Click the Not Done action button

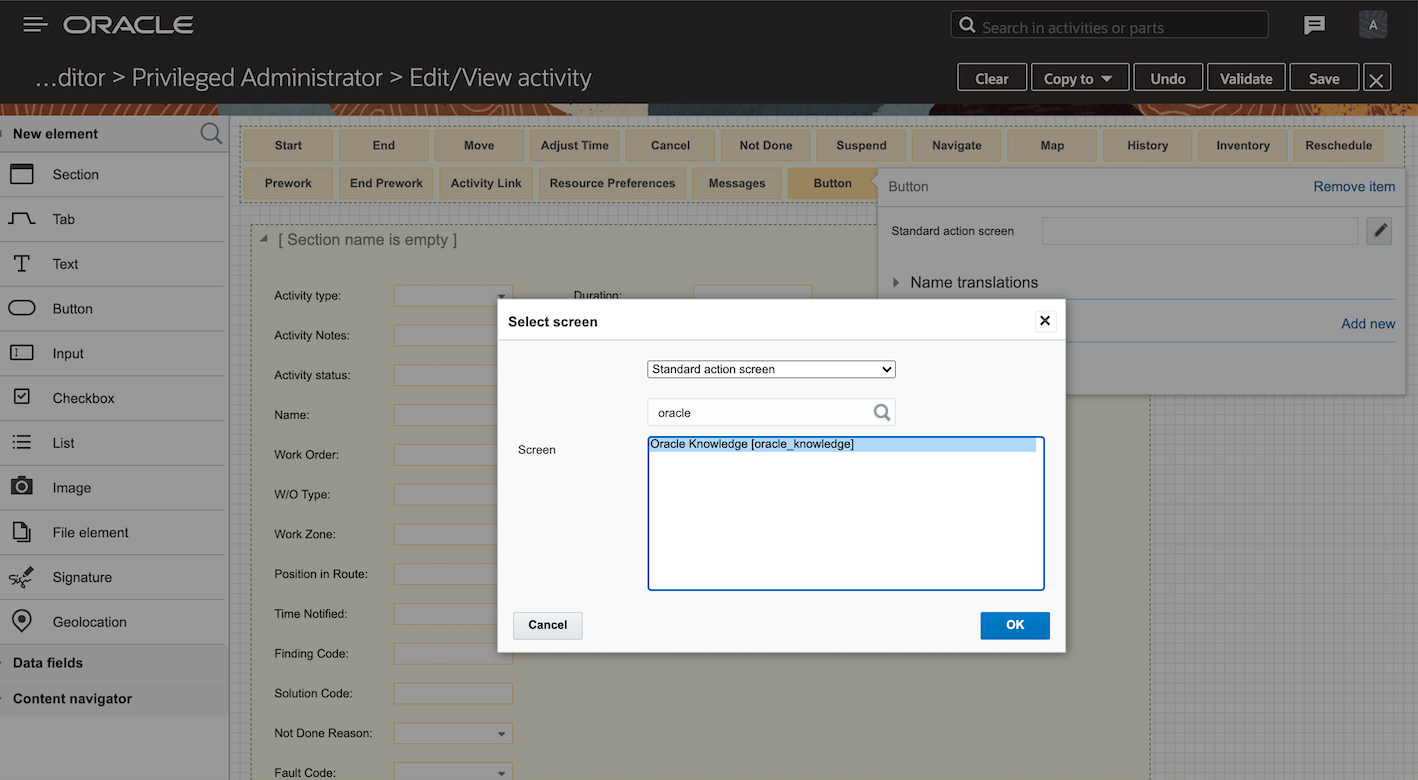tap(766, 145)
